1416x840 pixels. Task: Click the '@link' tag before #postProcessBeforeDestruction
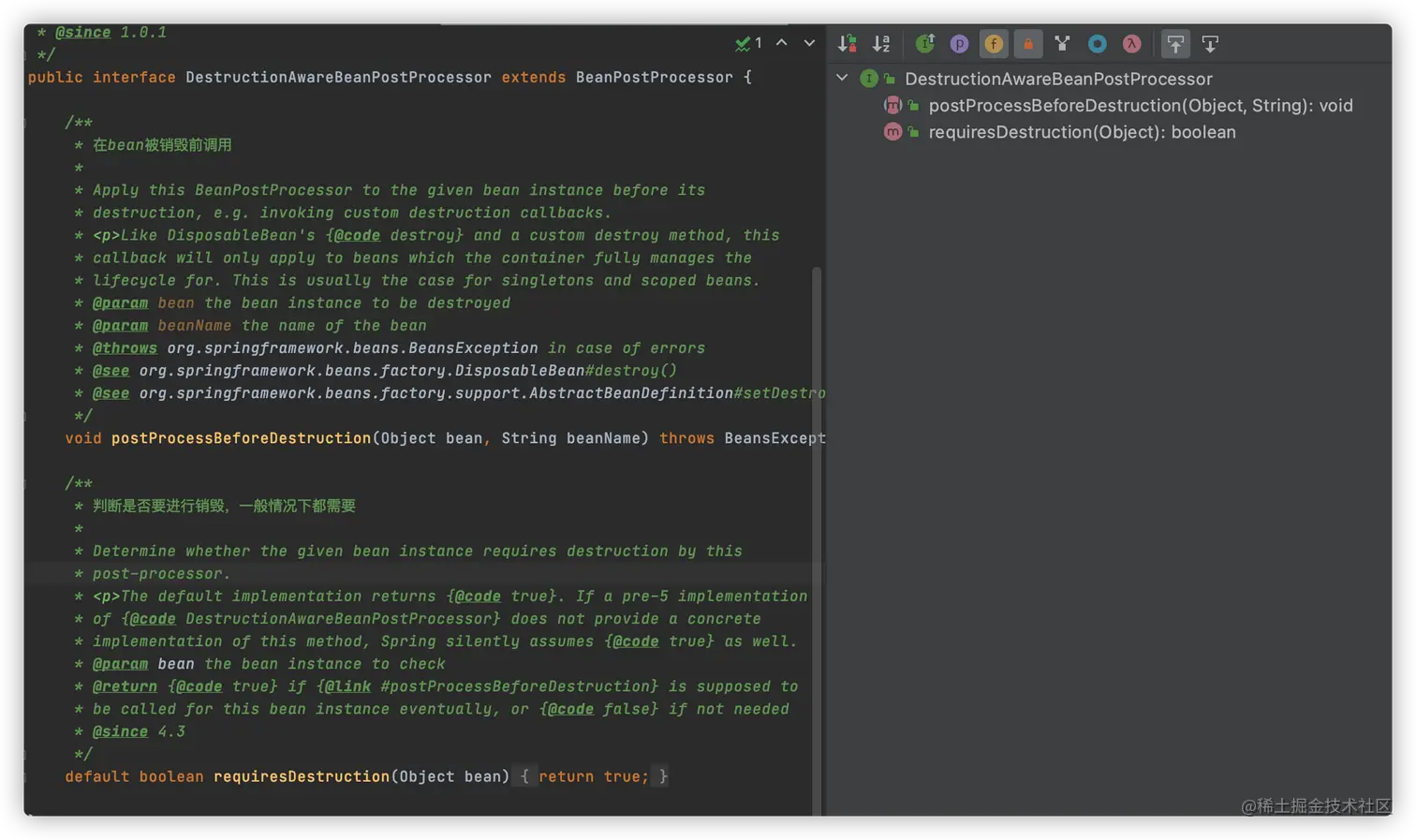pos(347,686)
